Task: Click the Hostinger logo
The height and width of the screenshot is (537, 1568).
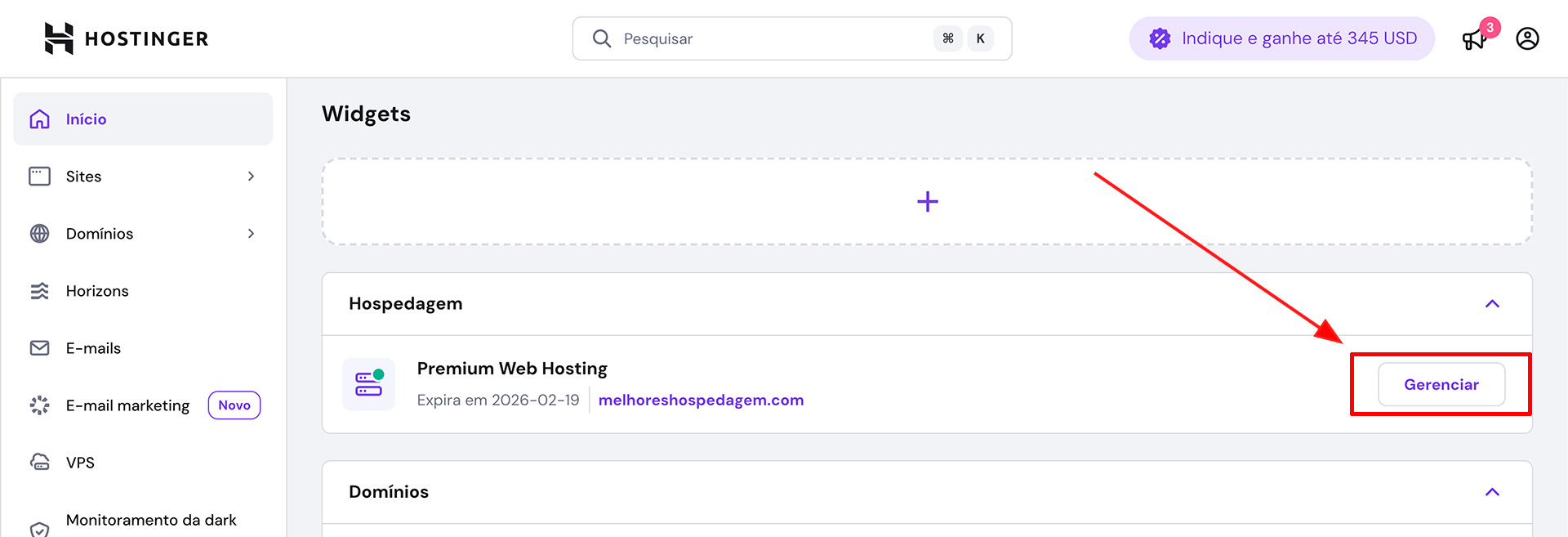Action: click(127, 38)
